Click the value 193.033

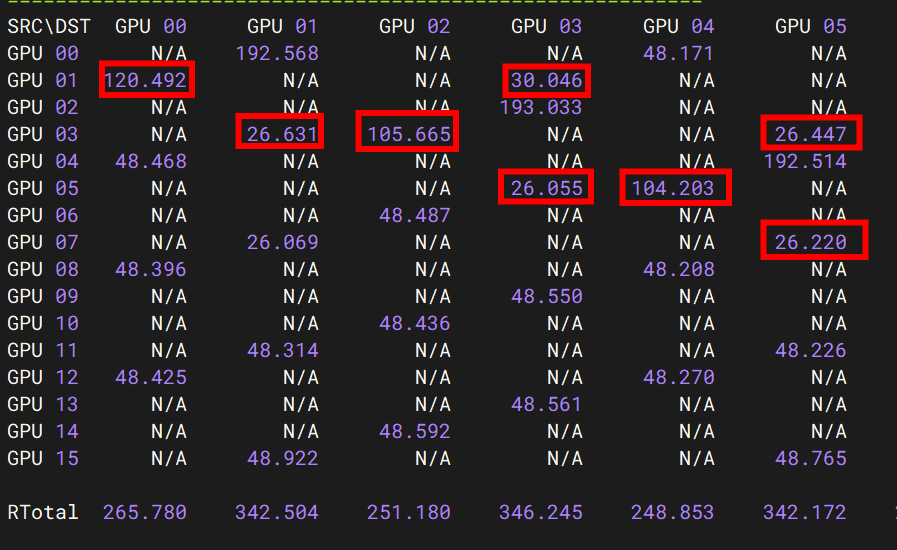541,107
